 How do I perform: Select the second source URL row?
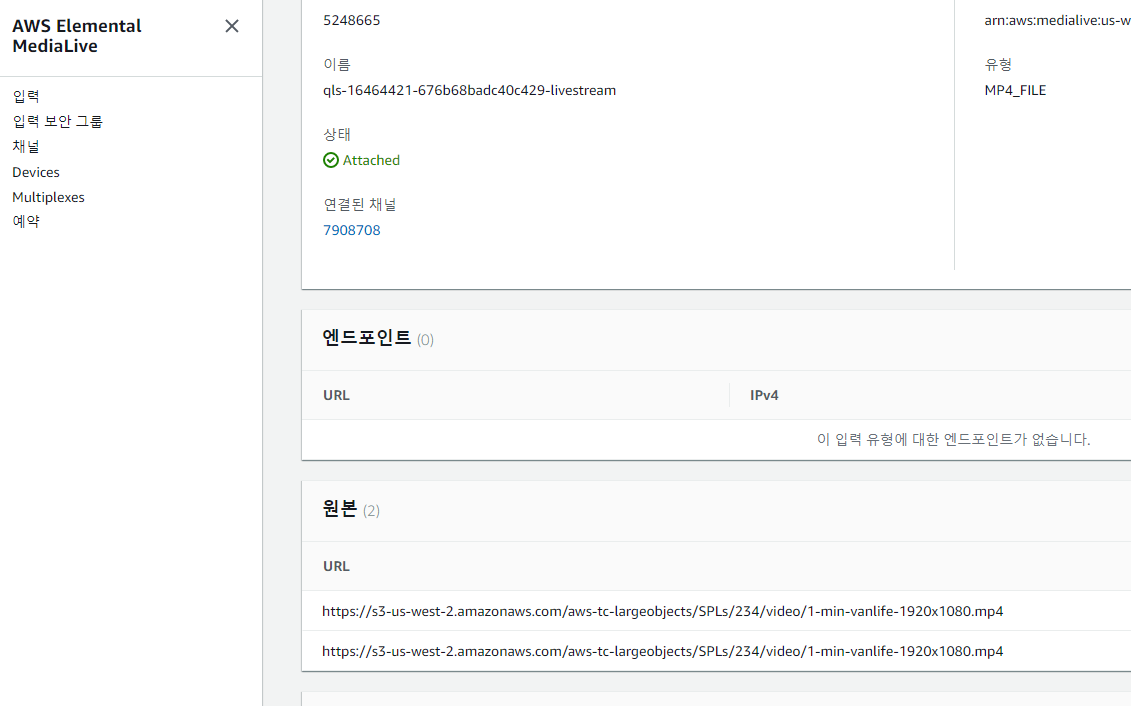716,651
